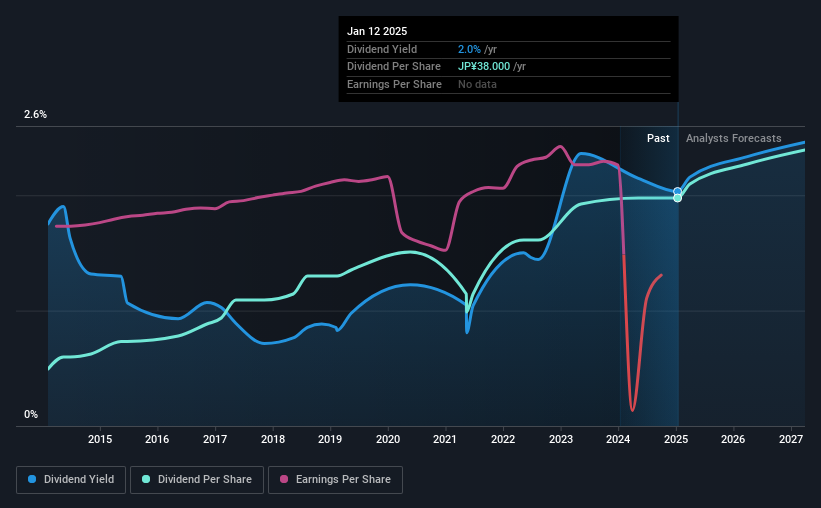821x508 pixels.
Task: Click the No data earnings value
Action: (x=477, y=84)
